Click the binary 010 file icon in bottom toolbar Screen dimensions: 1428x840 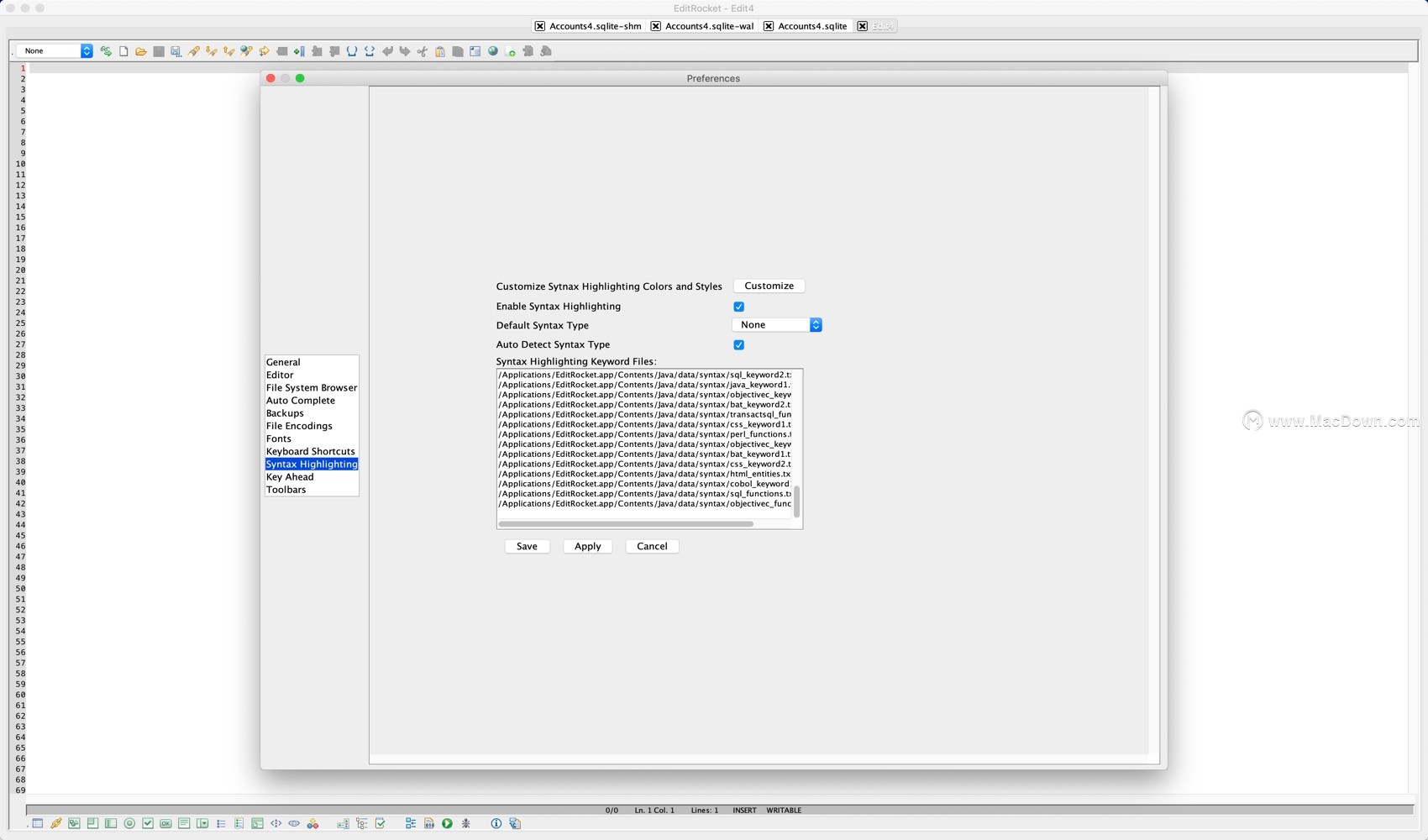coord(429,824)
